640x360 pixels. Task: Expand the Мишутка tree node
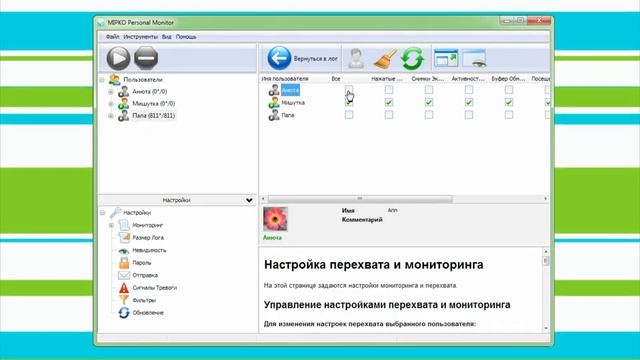point(111,104)
